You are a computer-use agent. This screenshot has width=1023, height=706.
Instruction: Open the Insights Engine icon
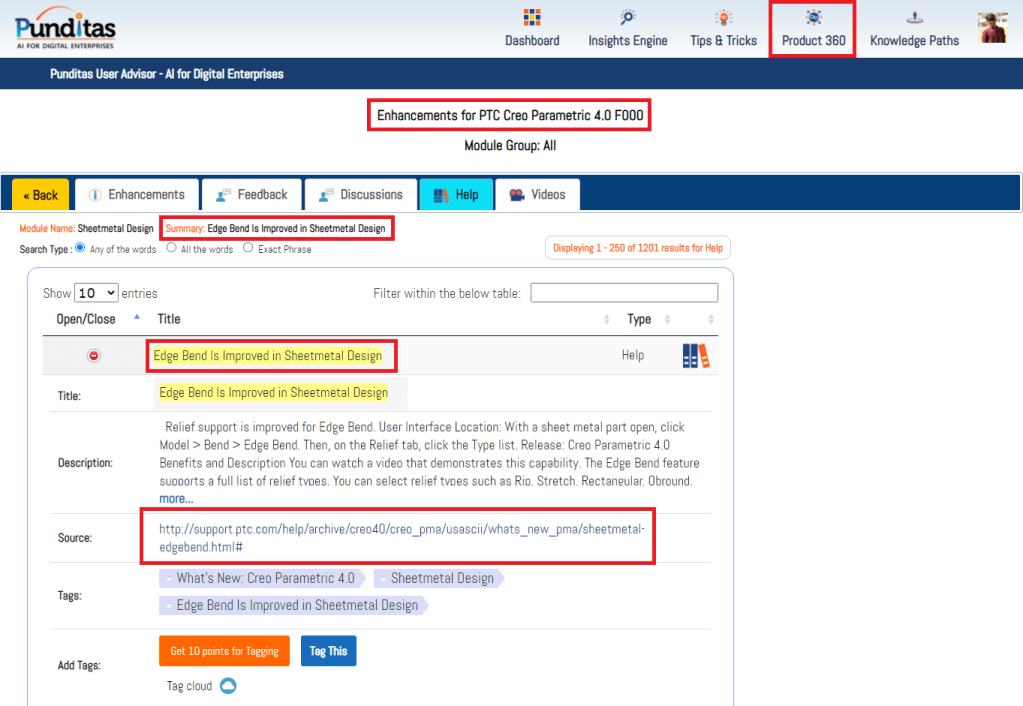pos(627,18)
